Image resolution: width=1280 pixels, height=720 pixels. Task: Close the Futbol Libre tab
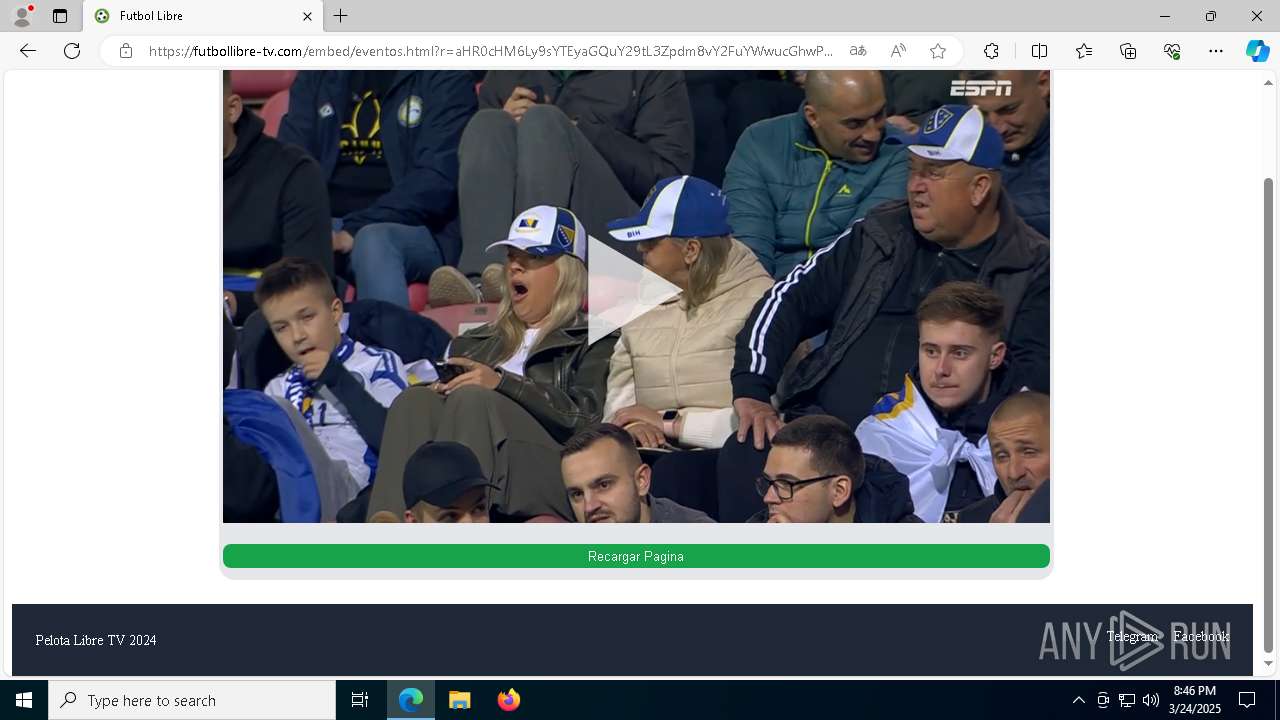click(x=307, y=16)
